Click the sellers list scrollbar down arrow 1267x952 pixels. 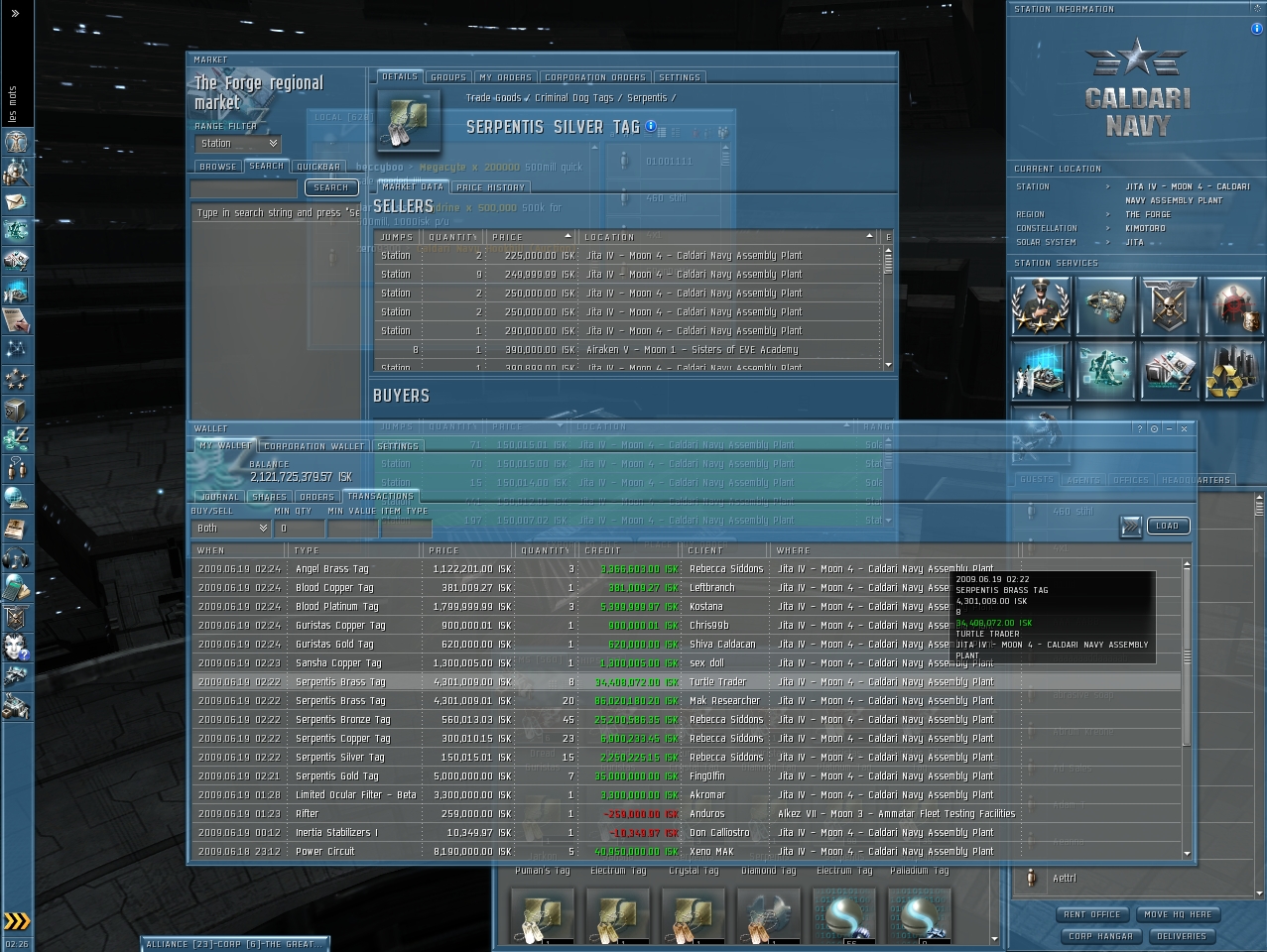click(888, 366)
